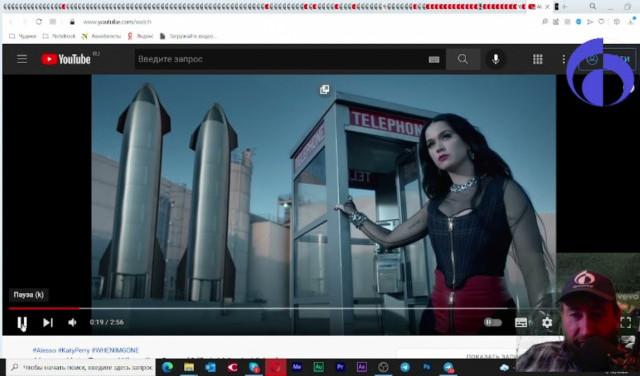Open Telegram from the taskbar
The width and height of the screenshot is (640, 376).
click(x=405, y=367)
